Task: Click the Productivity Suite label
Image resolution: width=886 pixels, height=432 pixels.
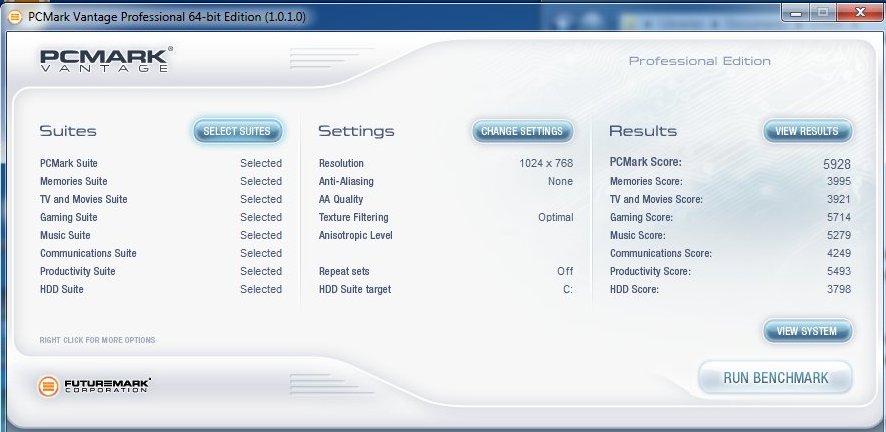Action: tap(77, 272)
